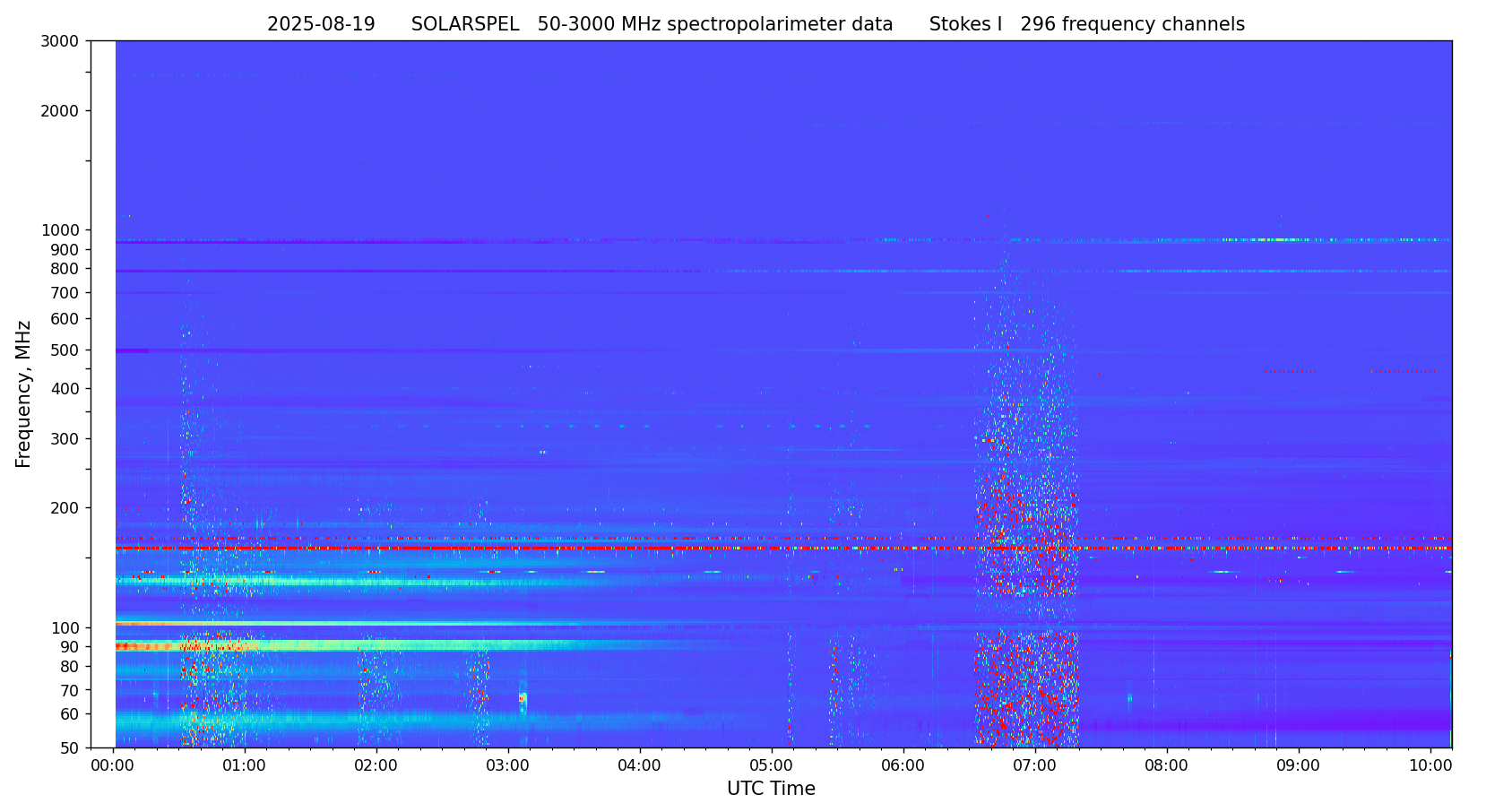Screen dimensions: 1512x812
Task: Click the 500 MHz frequency tick label
Action: (64, 350)
